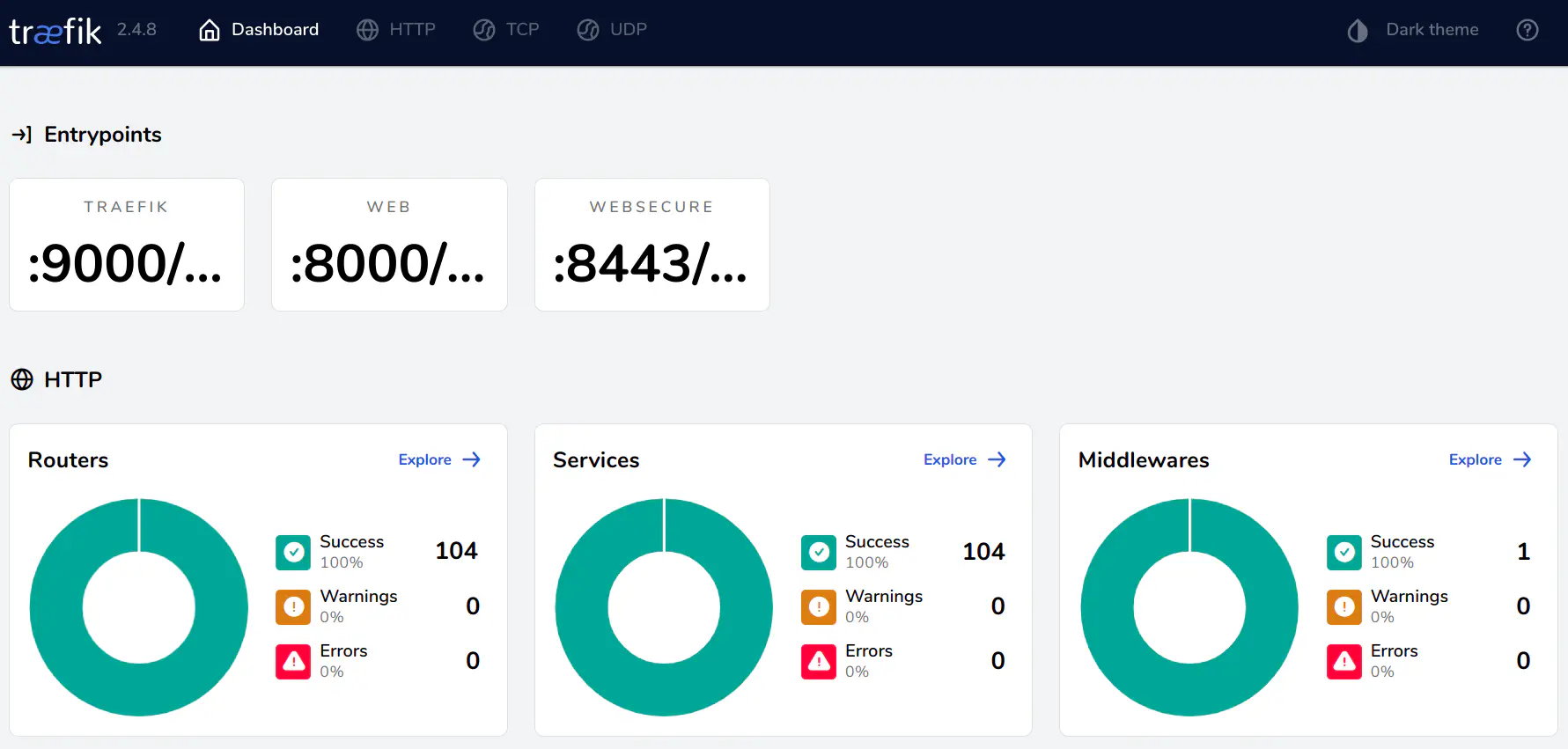1568x749 pixels.
Task: Switch to the TCP tab
Action: (x=506, y=30)
